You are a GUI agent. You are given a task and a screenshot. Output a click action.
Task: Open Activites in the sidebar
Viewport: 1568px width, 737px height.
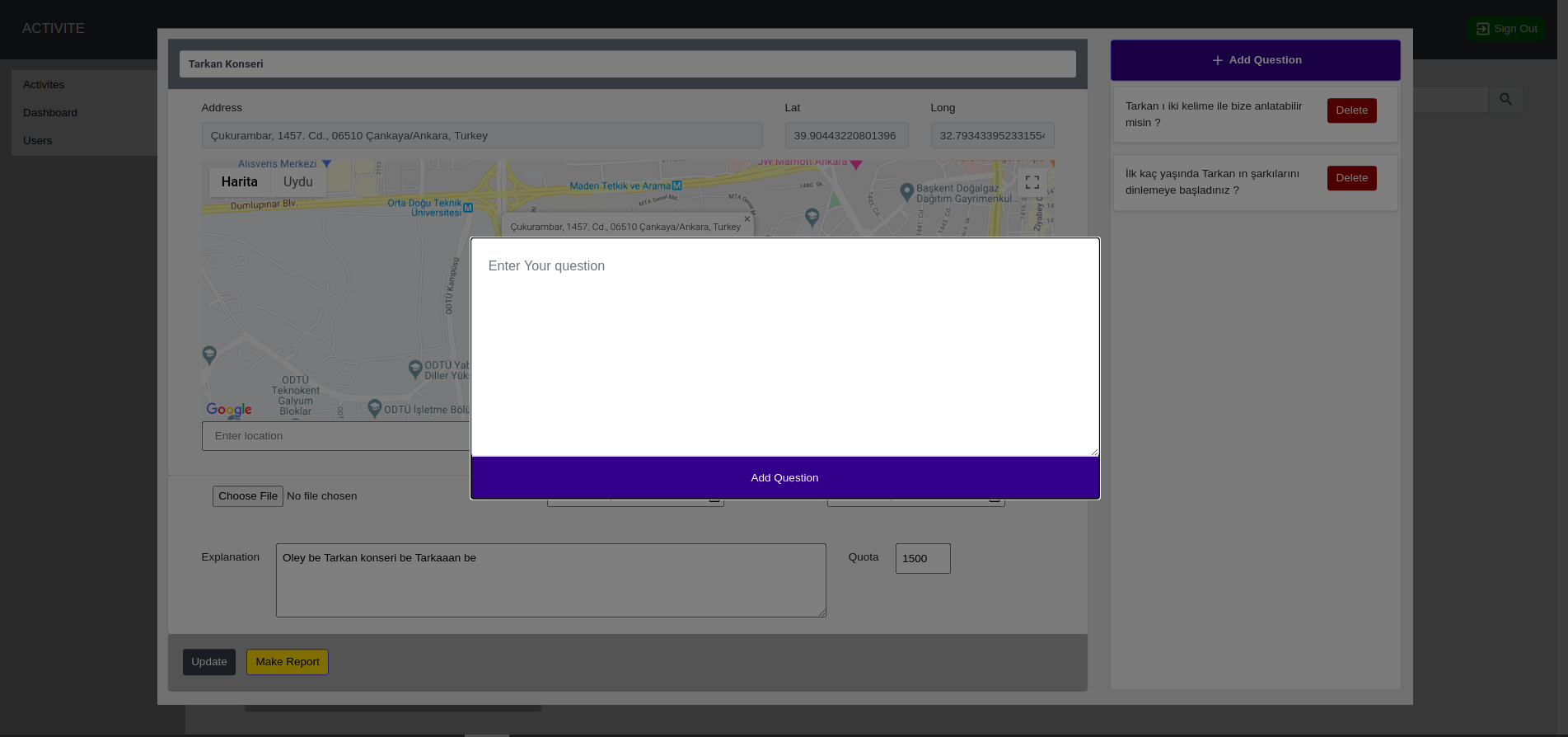pyautogui.click(x=44, y=85)
